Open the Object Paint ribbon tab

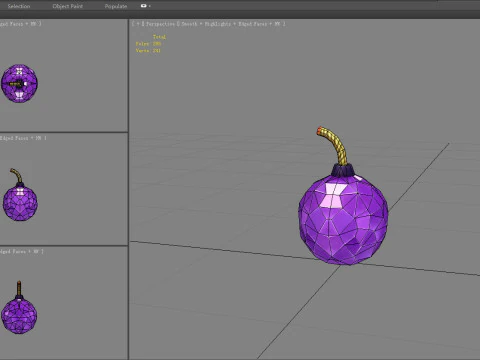coord(67,6)
